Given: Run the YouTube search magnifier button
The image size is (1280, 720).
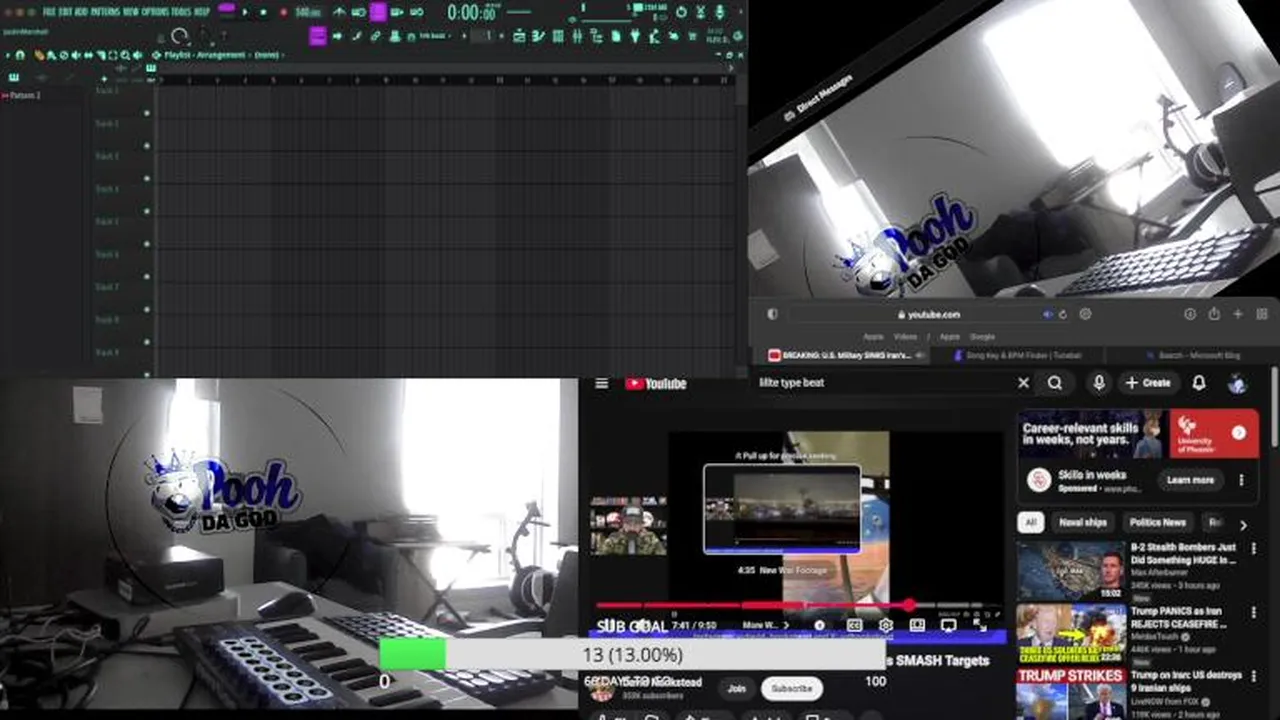Looking at the screenshot, I should 1055,383.
